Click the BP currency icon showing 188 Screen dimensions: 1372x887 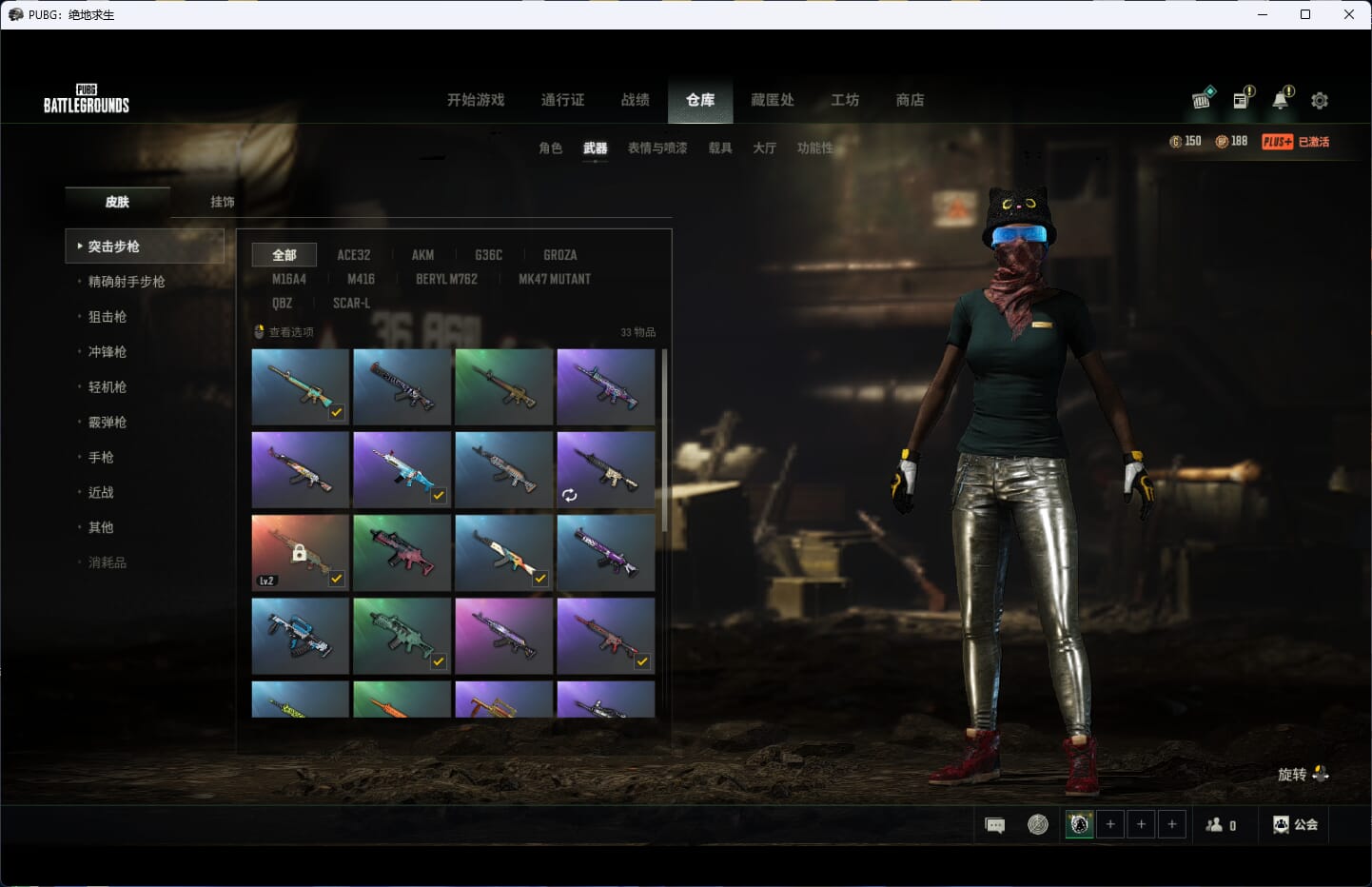pos(1222,142)
